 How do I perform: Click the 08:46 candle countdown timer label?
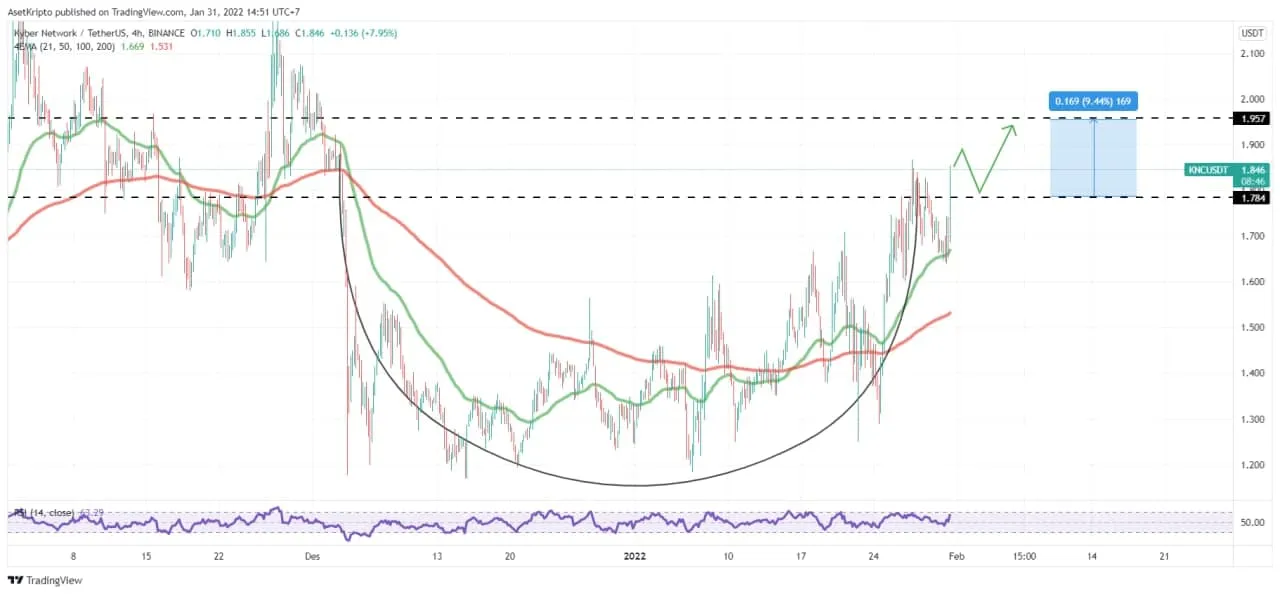pos(1251,182)
